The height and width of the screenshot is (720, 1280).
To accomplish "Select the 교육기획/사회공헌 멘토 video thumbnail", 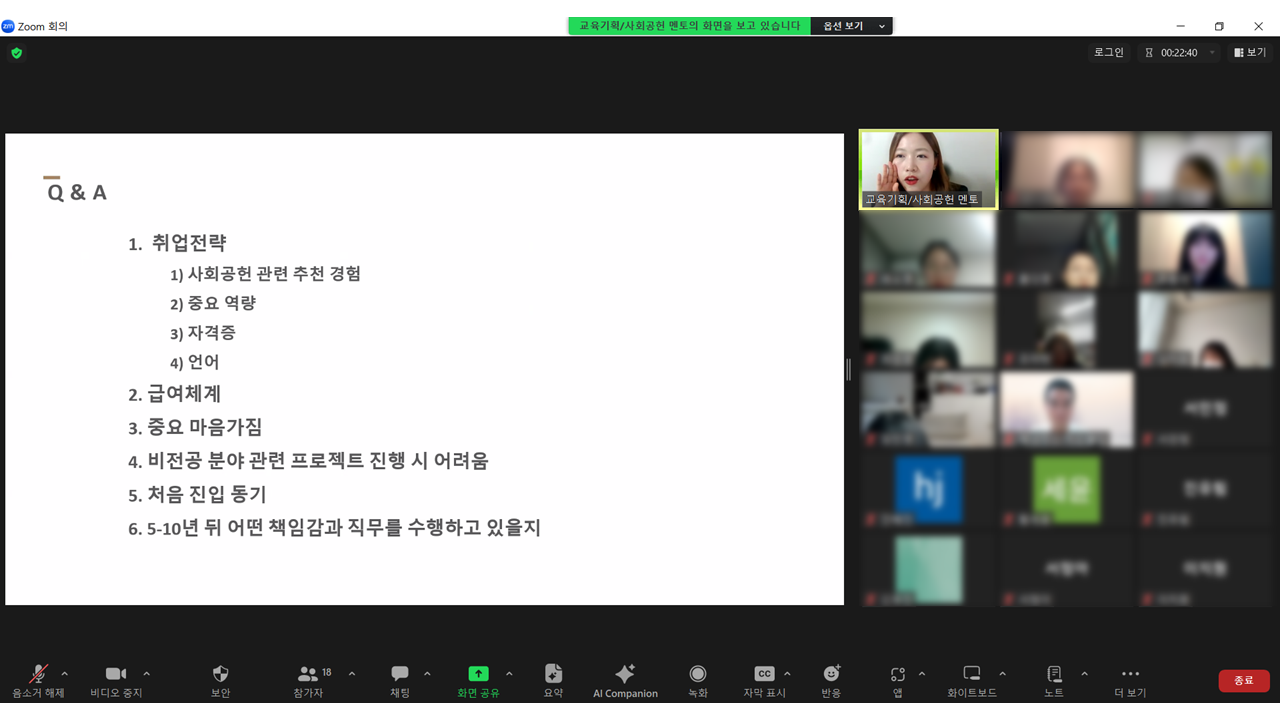I will click(x=928, y=168).
